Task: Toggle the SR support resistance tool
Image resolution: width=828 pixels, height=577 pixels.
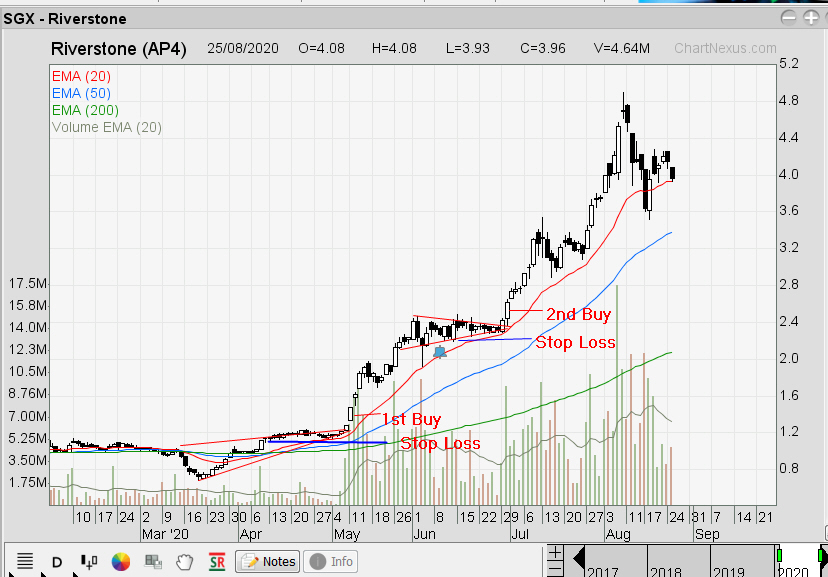Action: [217, 562]
